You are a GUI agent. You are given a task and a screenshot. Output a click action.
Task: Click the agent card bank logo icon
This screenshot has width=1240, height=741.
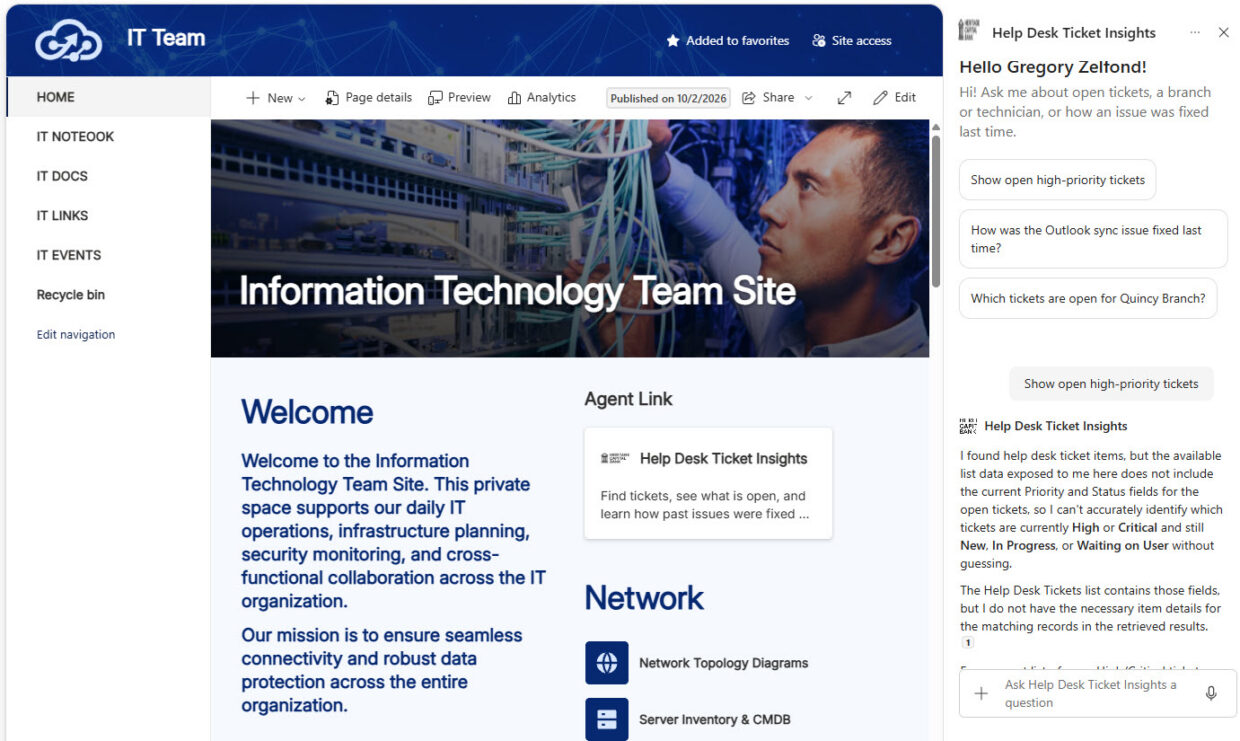[615, 458]
